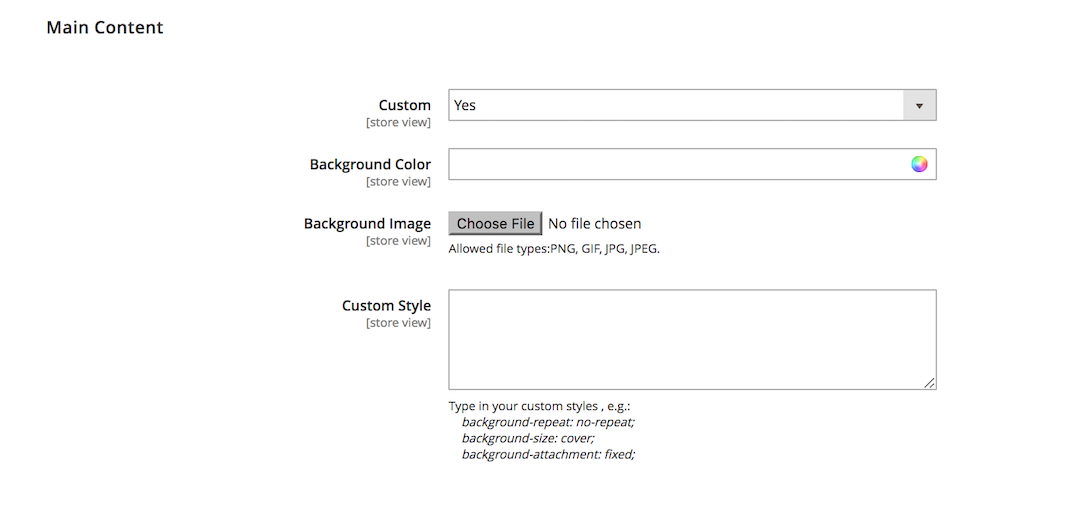
Task: Click the background-attachment: fixed example line
Action: click(x=549, y=455)
